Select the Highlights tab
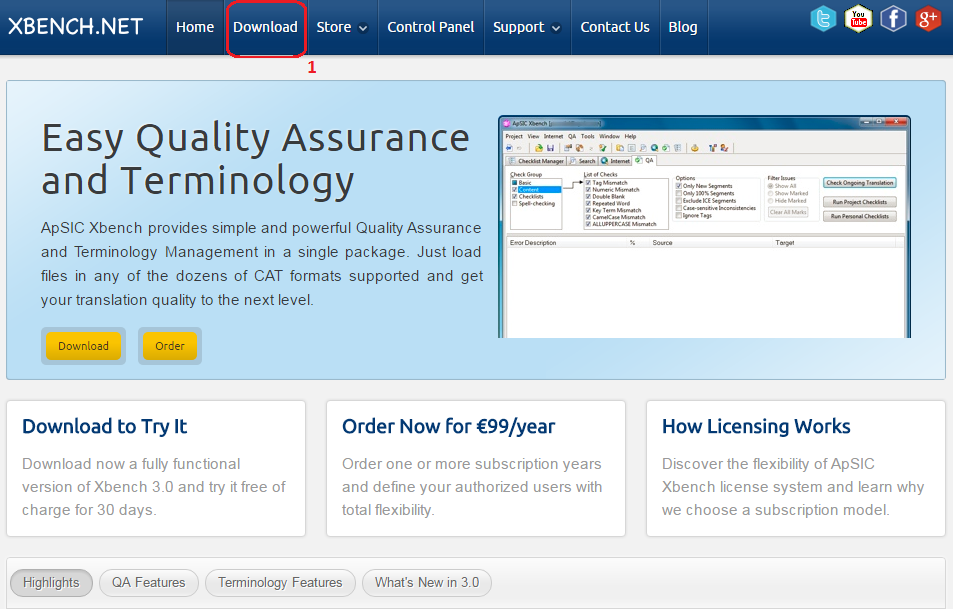Image resolution: width=953 pixels, height=609 pixels. (x=51, y=583)
